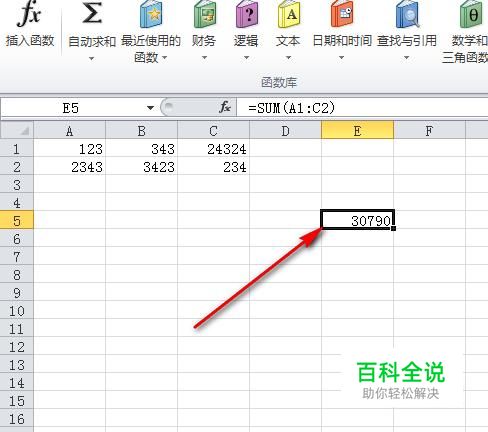Select row 3 header
Viewport: 488px width, 432px height.
click(17, 185)
